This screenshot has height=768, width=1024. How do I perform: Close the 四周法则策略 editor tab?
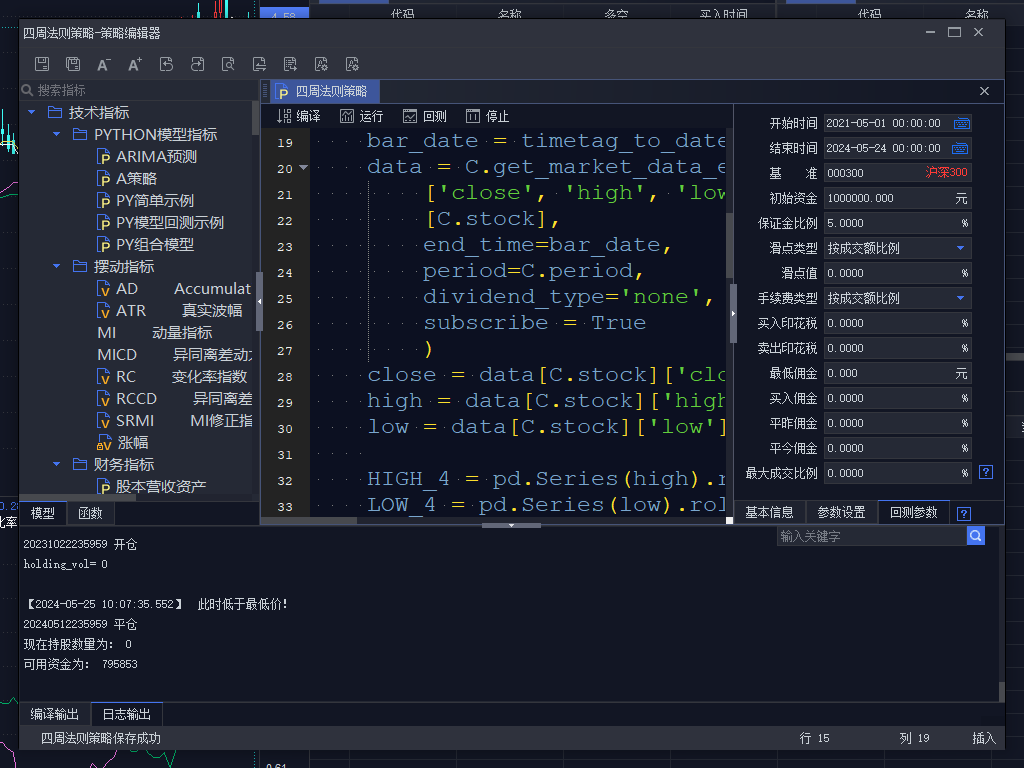(984, 91)
